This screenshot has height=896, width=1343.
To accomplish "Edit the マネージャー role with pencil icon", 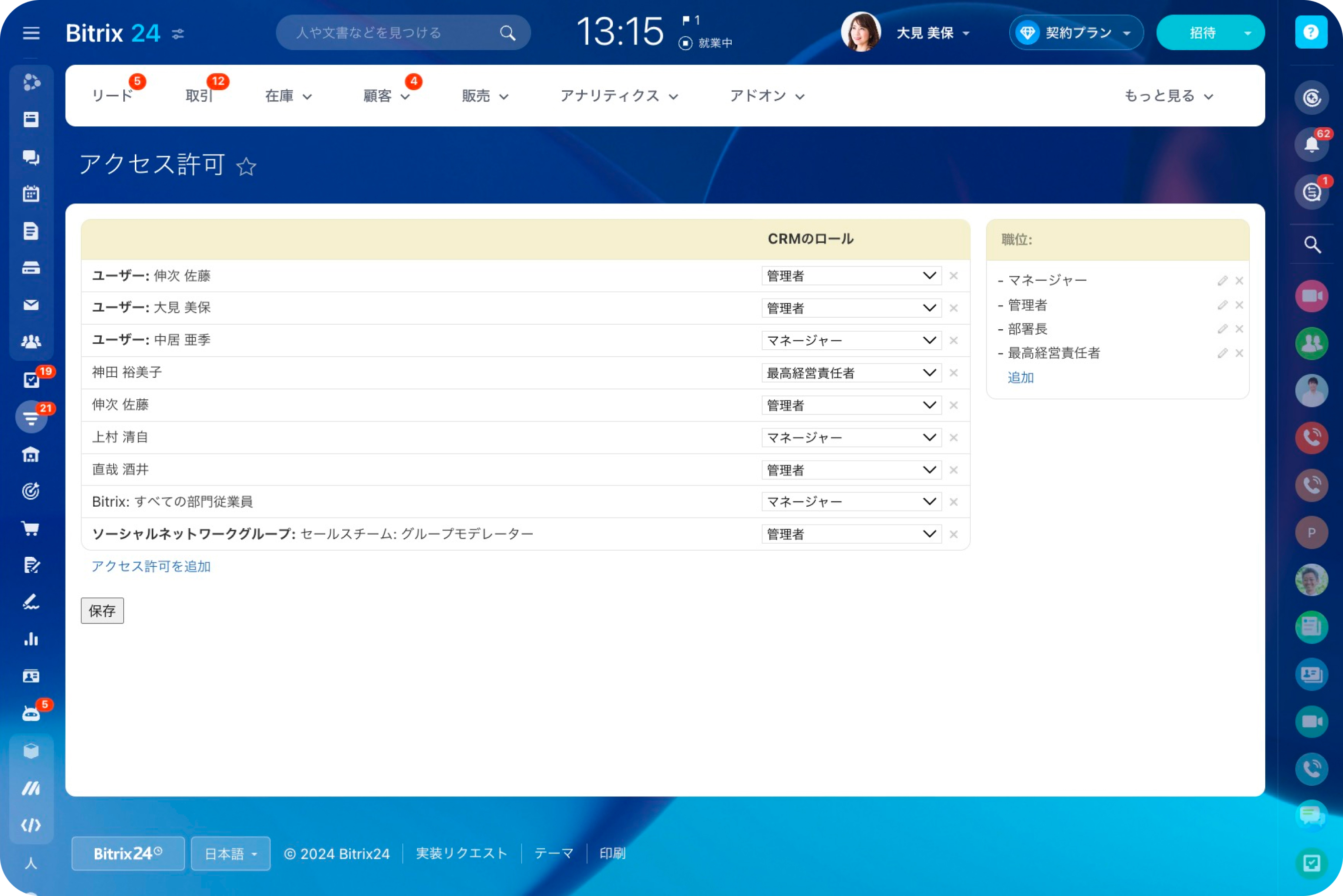I will tap(1222, 281).
